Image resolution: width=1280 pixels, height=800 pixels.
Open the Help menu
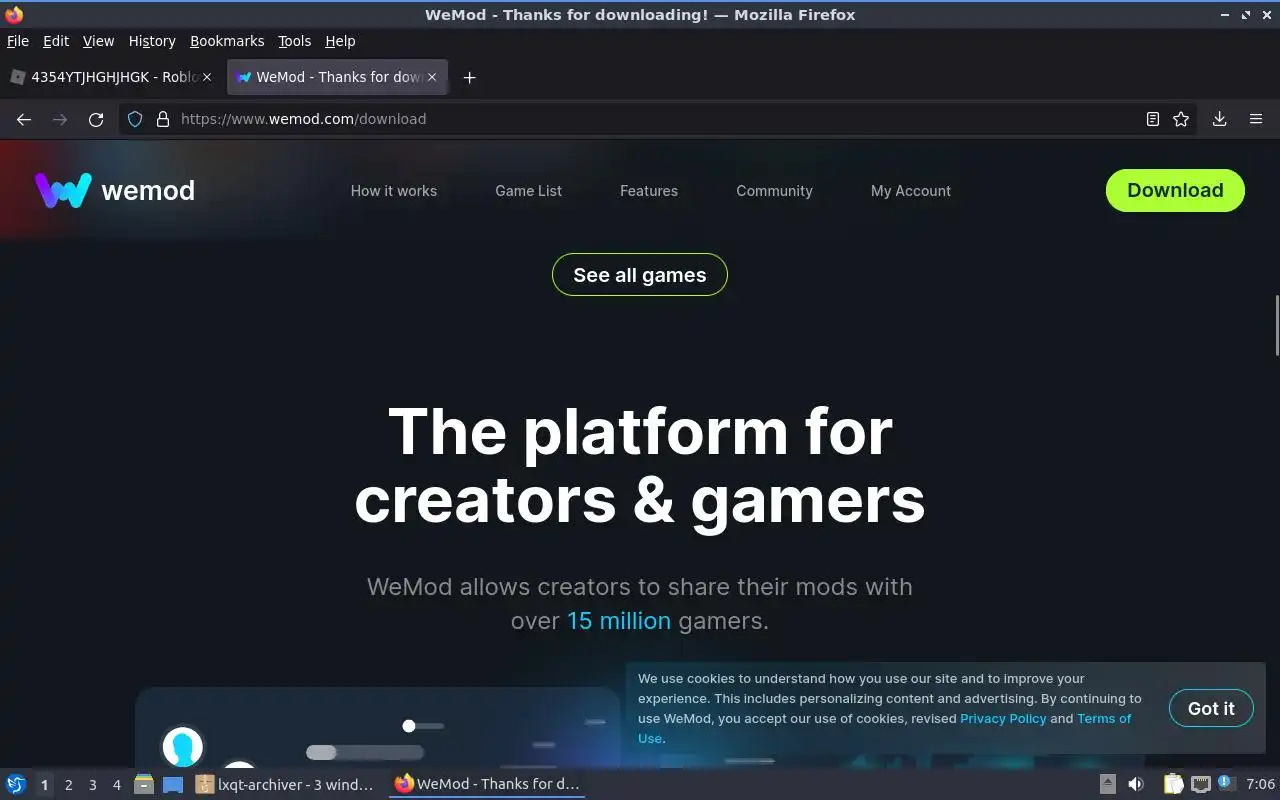[340, 41]
